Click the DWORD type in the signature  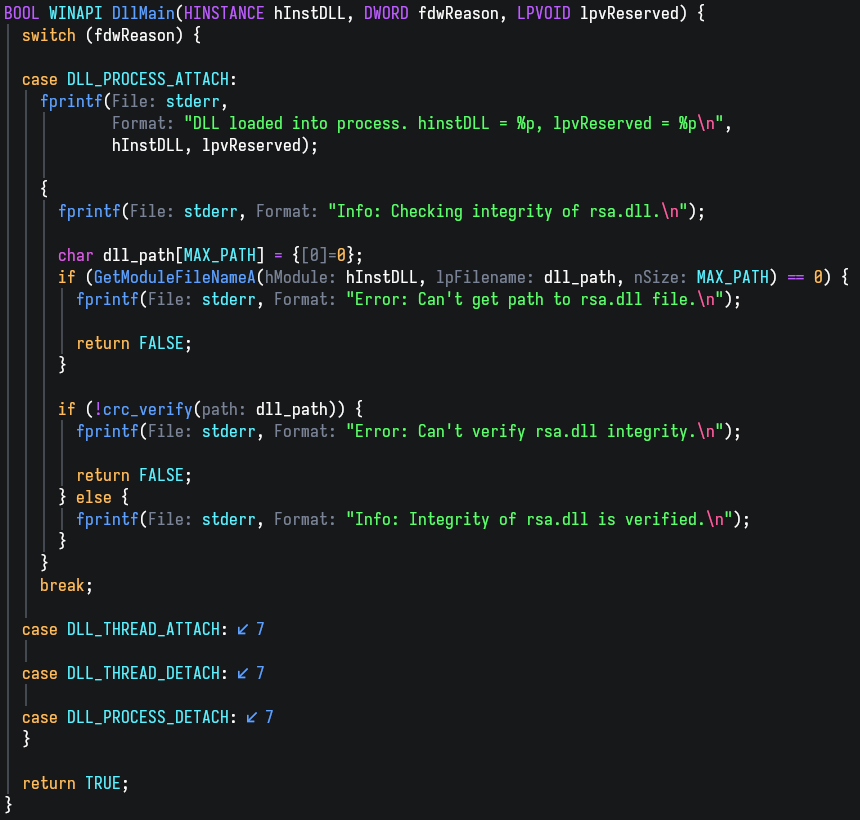coord(386,13)
